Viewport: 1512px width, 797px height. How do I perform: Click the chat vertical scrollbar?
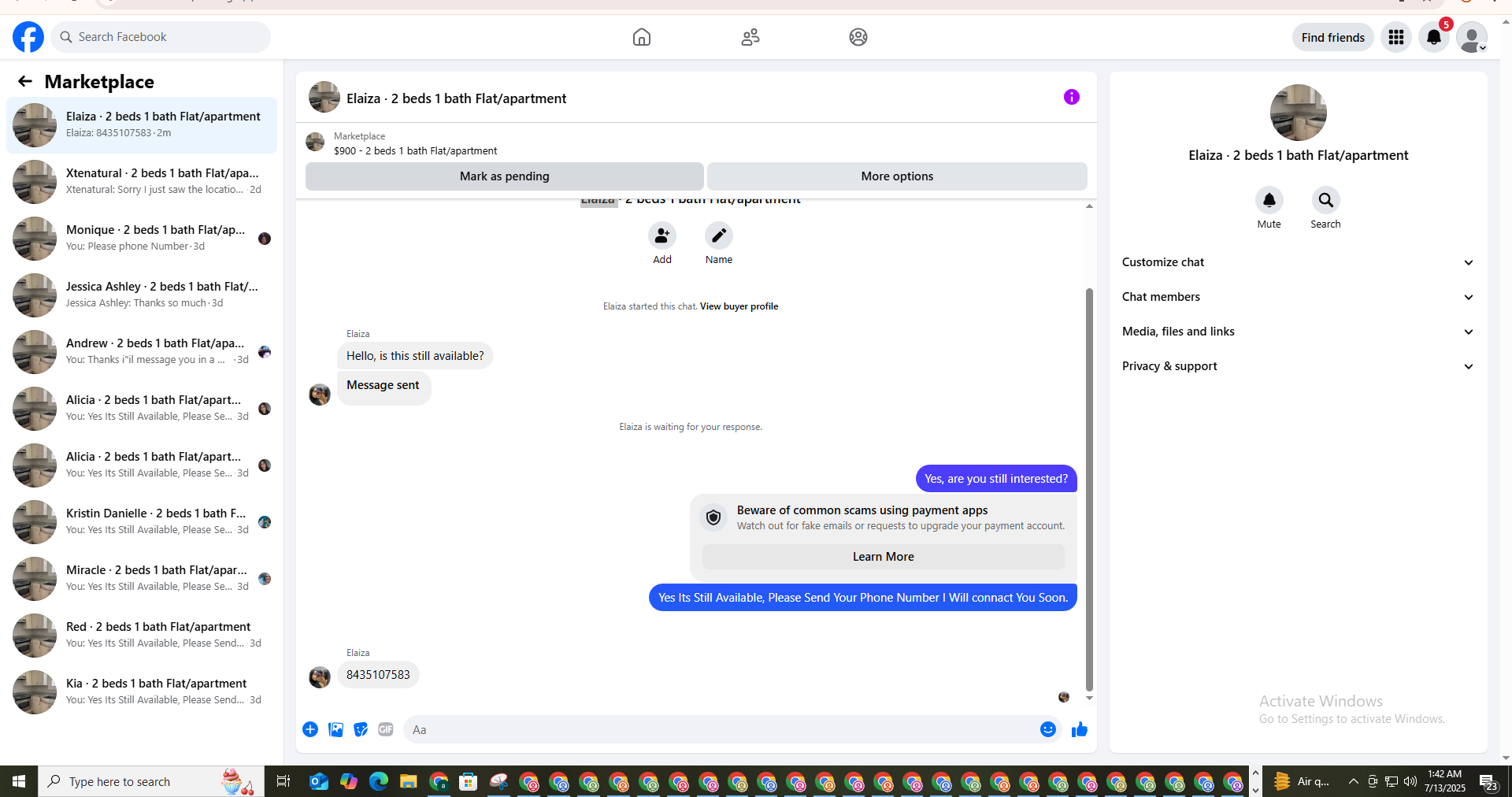1089,488
